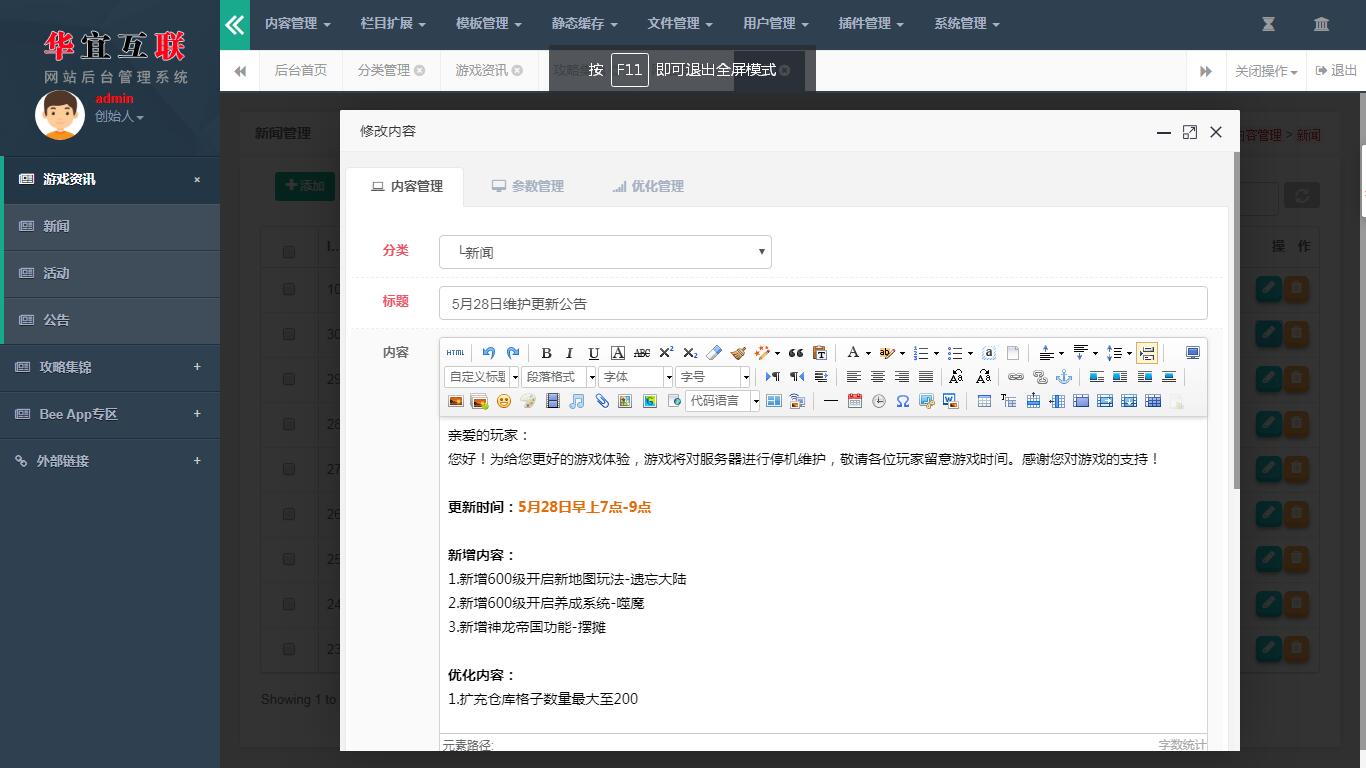Switch to the 参数管理 tab
The image size is (1366, 768).
tap(527, 186)
